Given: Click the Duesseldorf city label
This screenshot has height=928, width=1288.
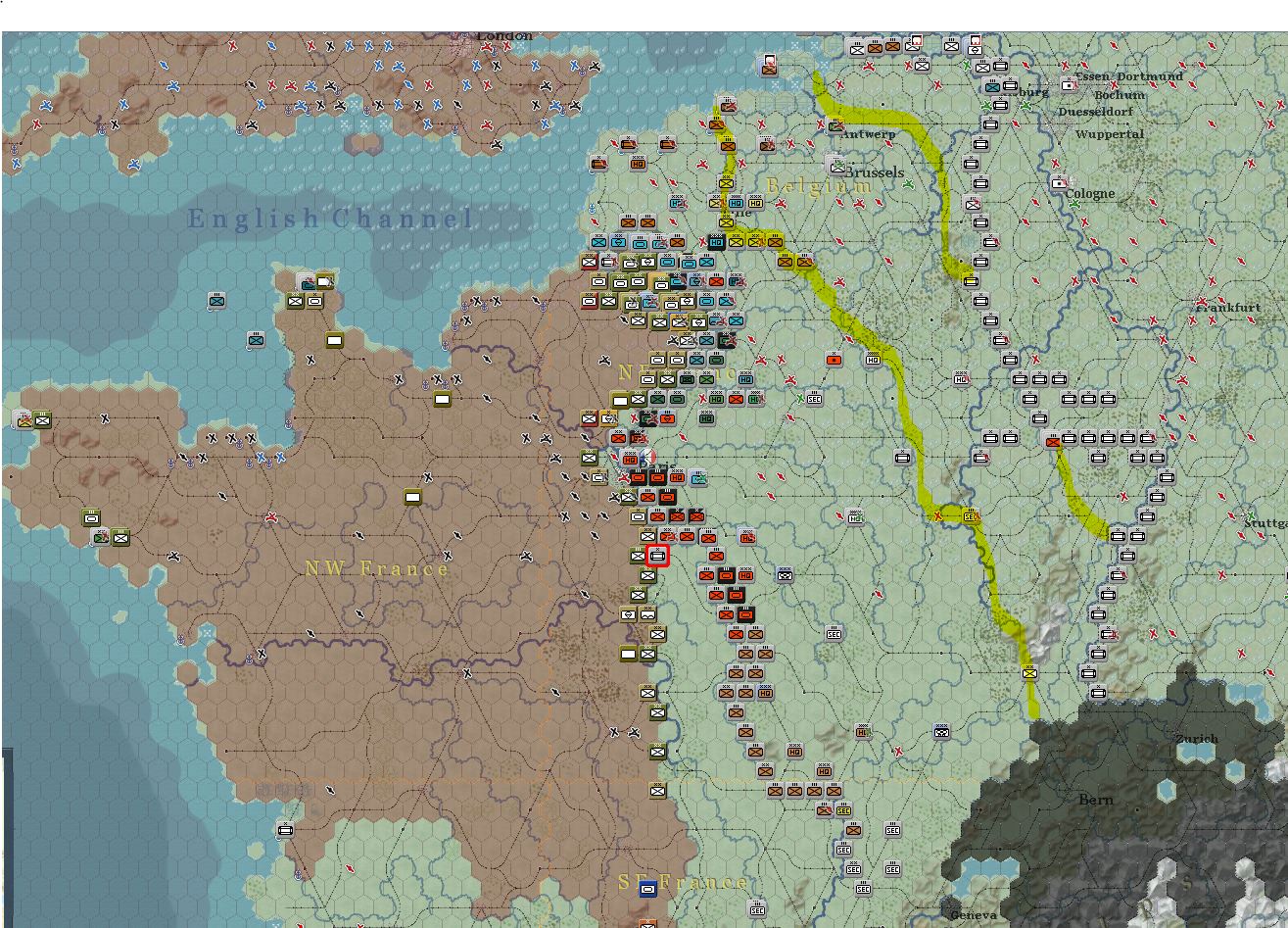Looking at the screenshot, I should point(1094,112).
